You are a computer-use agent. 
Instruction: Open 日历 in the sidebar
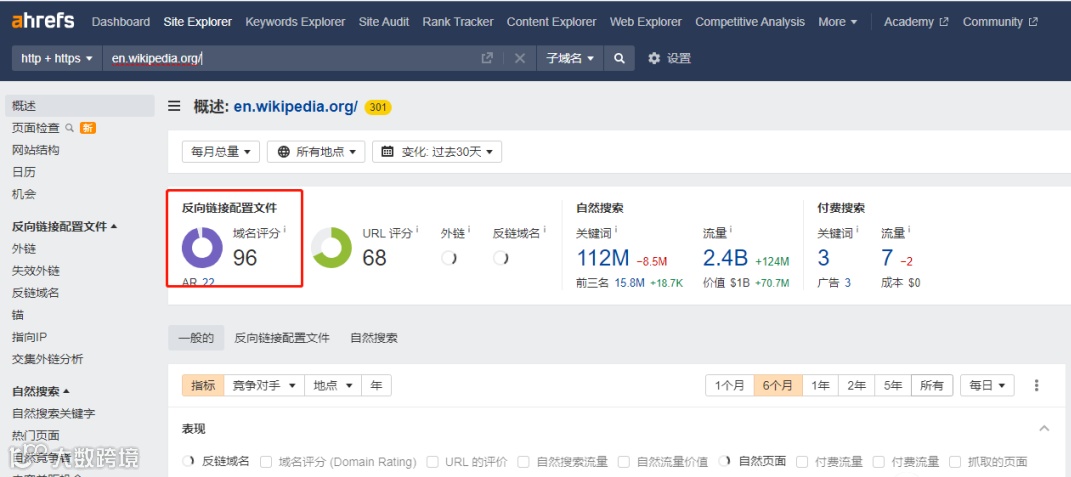(x=24, y=172)
